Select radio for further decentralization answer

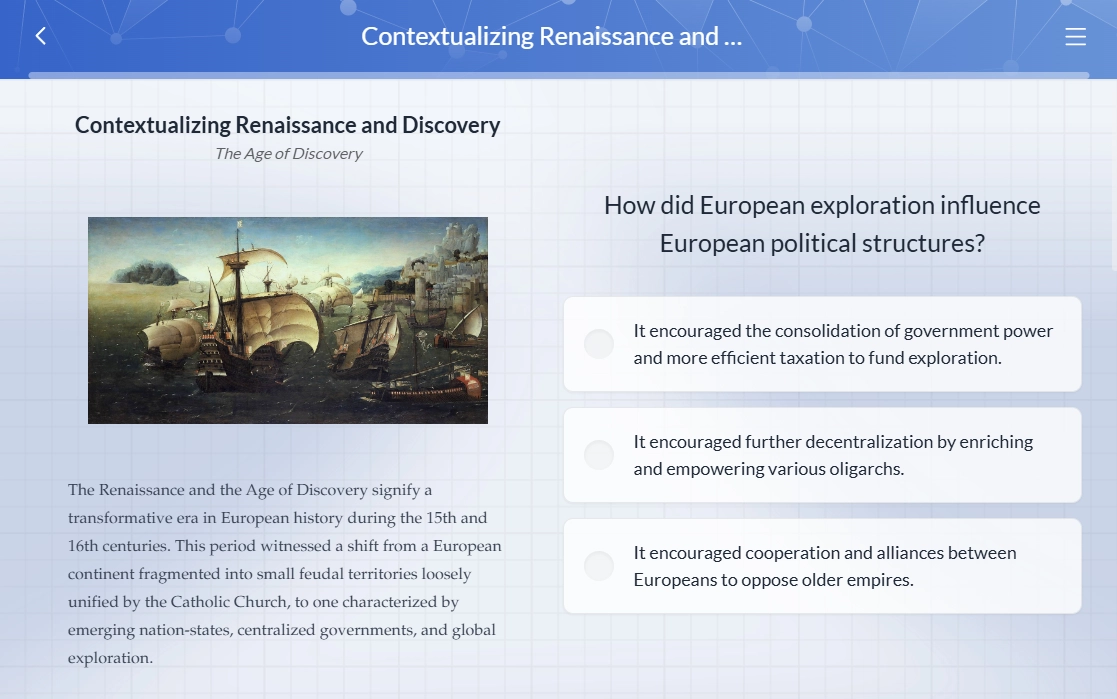point(599,455)
